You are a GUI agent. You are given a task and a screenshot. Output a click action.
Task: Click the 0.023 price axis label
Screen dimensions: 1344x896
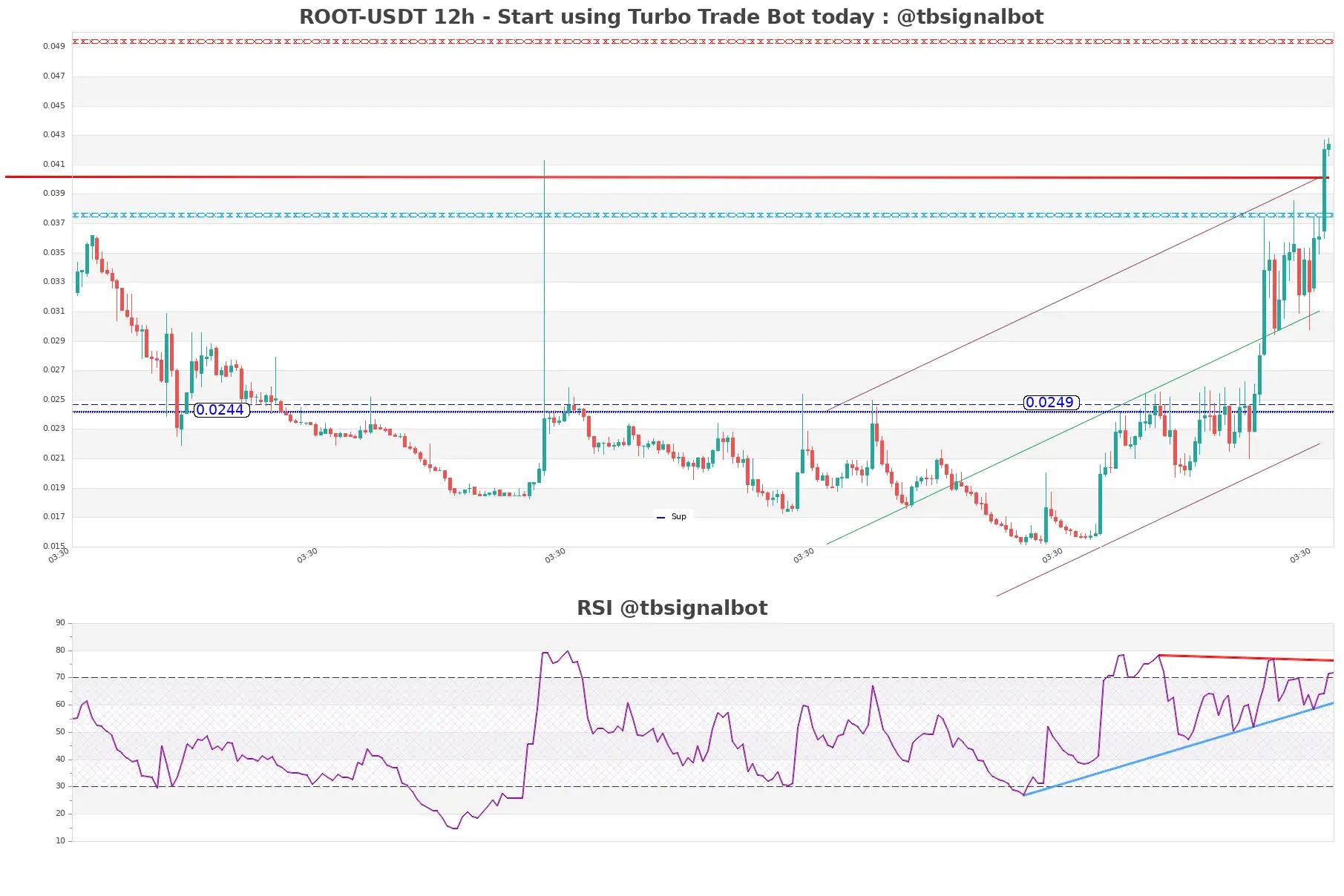click(53, 428)
